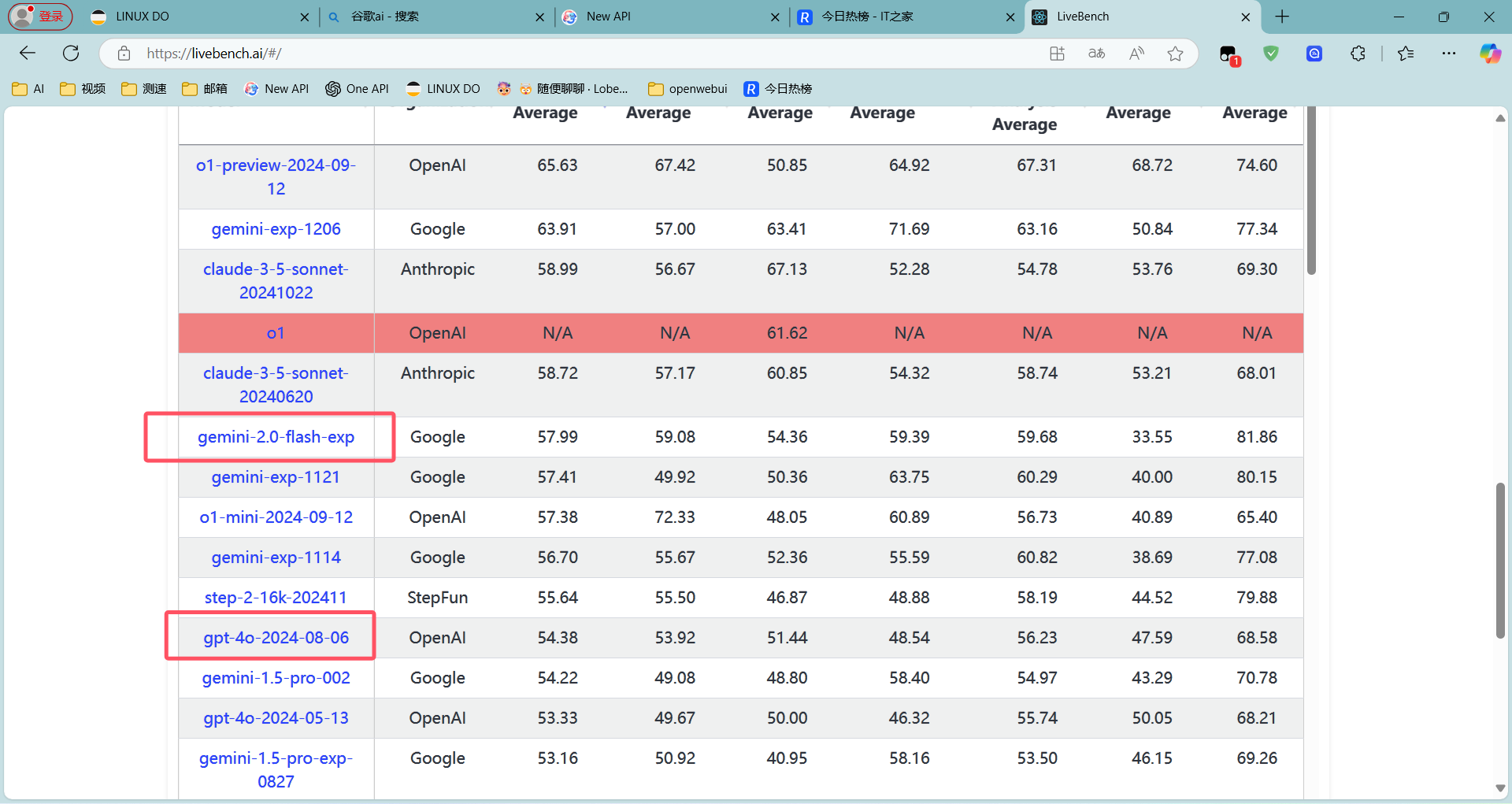Expand the openwebui bookmarks folder
The image size is (1512, 804).
[687, 89]
